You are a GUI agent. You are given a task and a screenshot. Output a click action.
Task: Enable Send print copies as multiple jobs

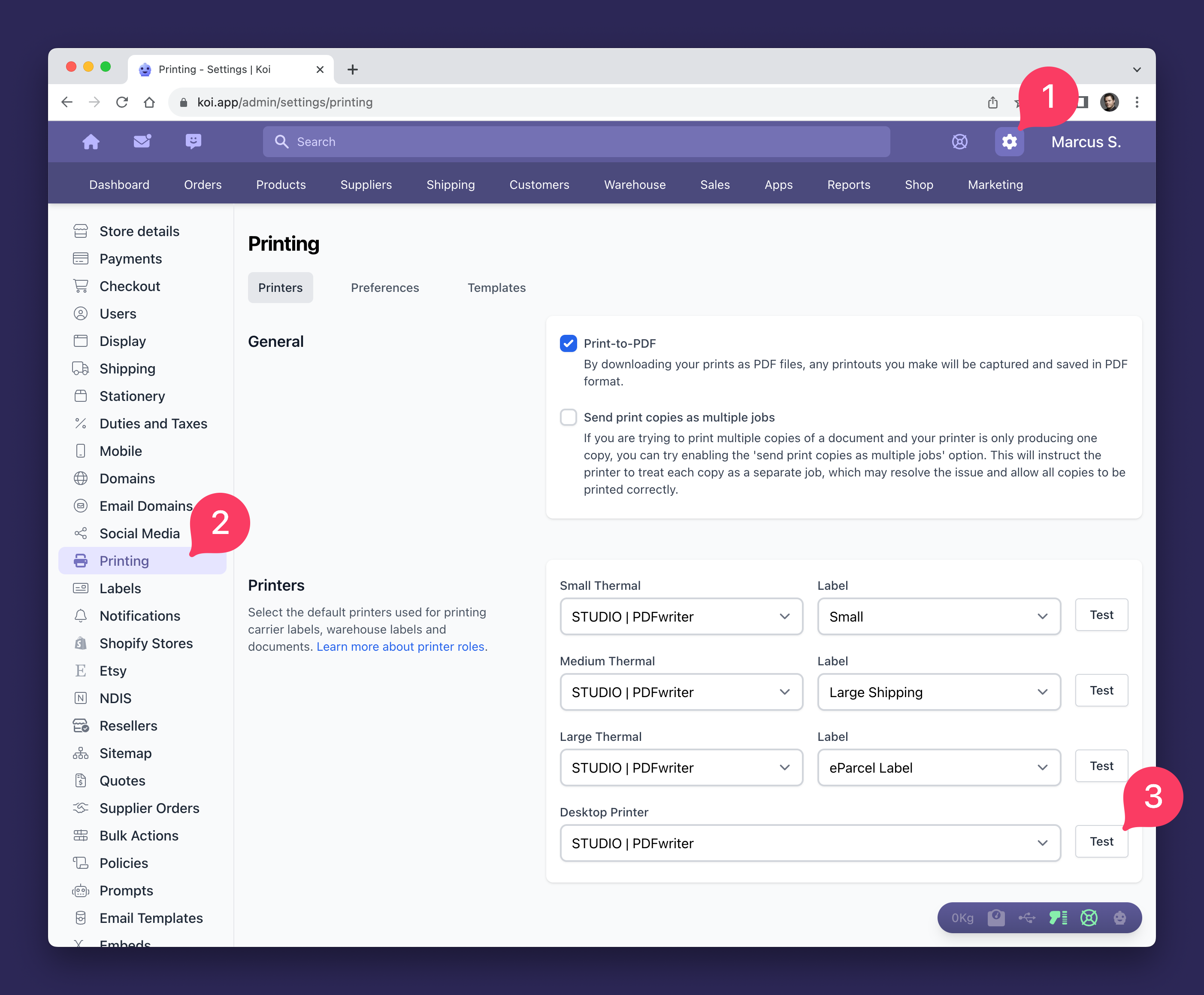coord(568,417)
